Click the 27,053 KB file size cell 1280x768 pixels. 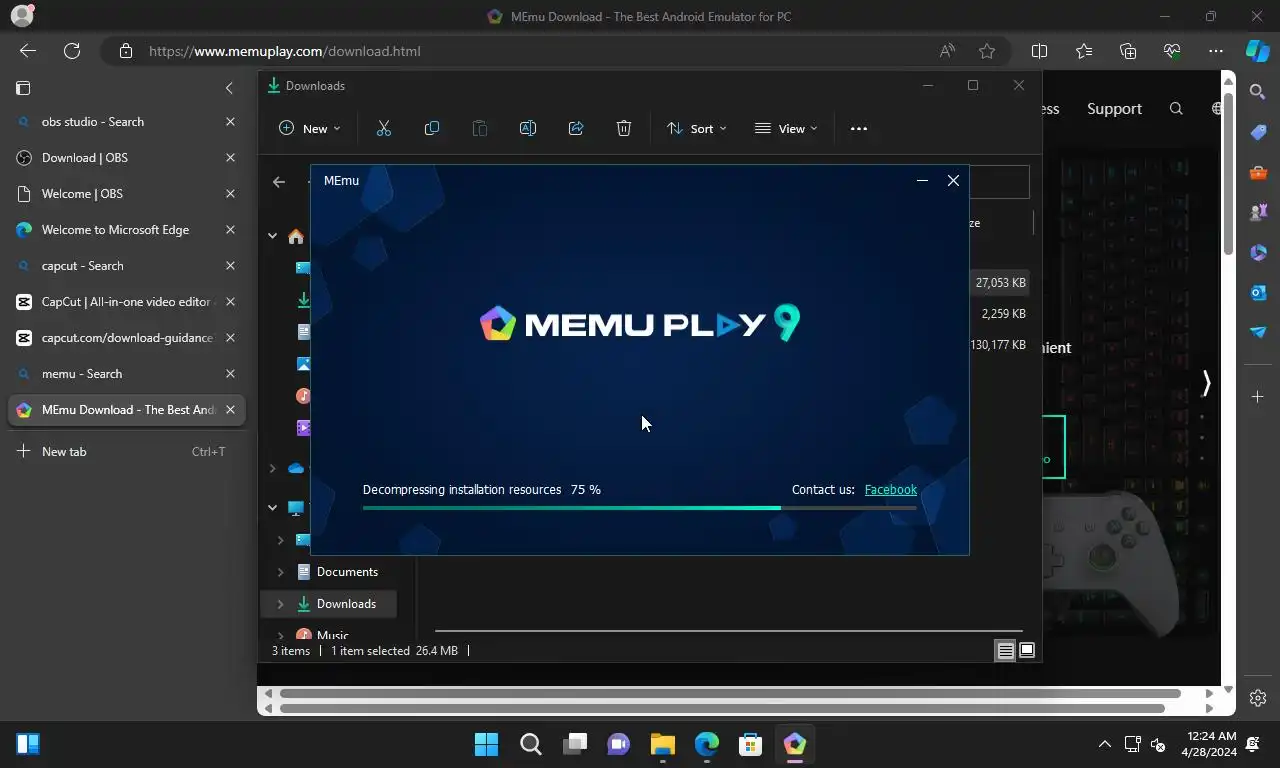click(1000, 283)
